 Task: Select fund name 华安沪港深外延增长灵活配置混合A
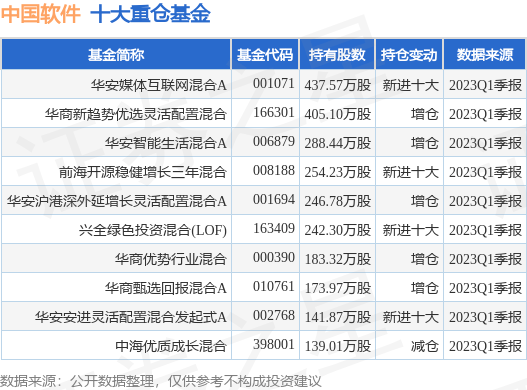[117, 201]
